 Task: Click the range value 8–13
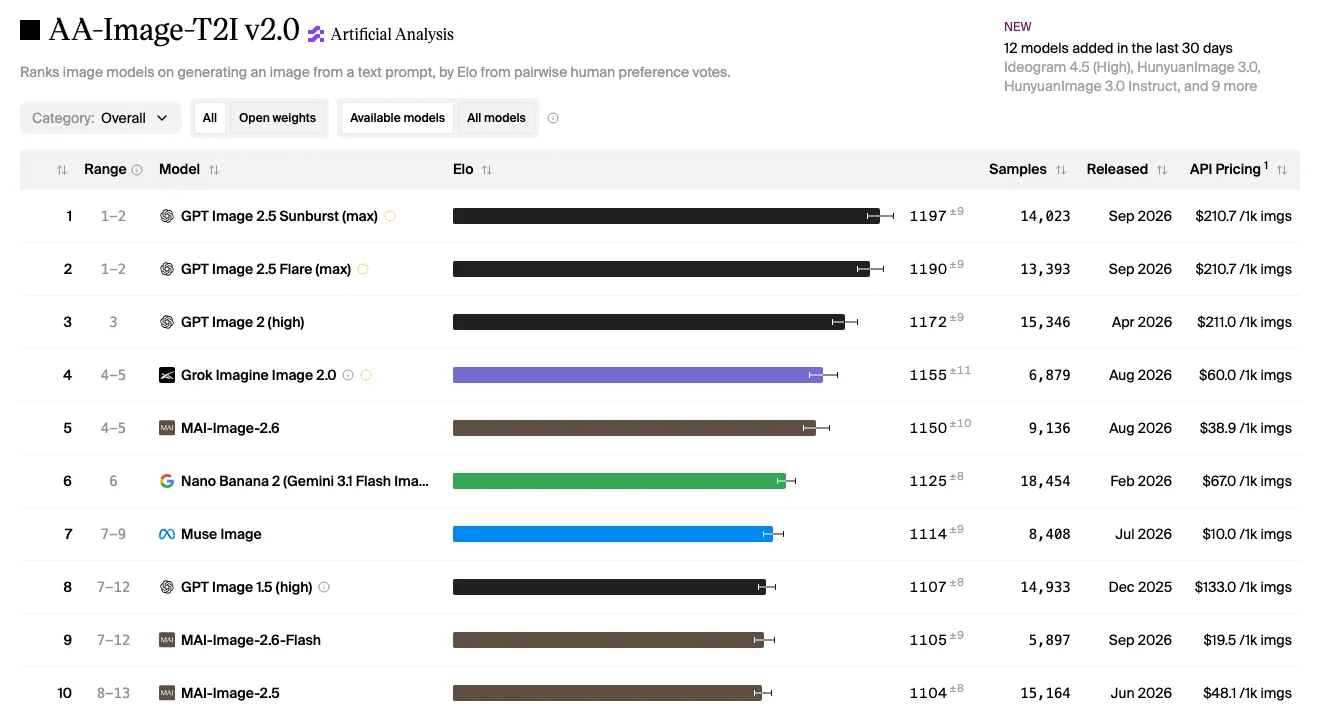point(113,693)
